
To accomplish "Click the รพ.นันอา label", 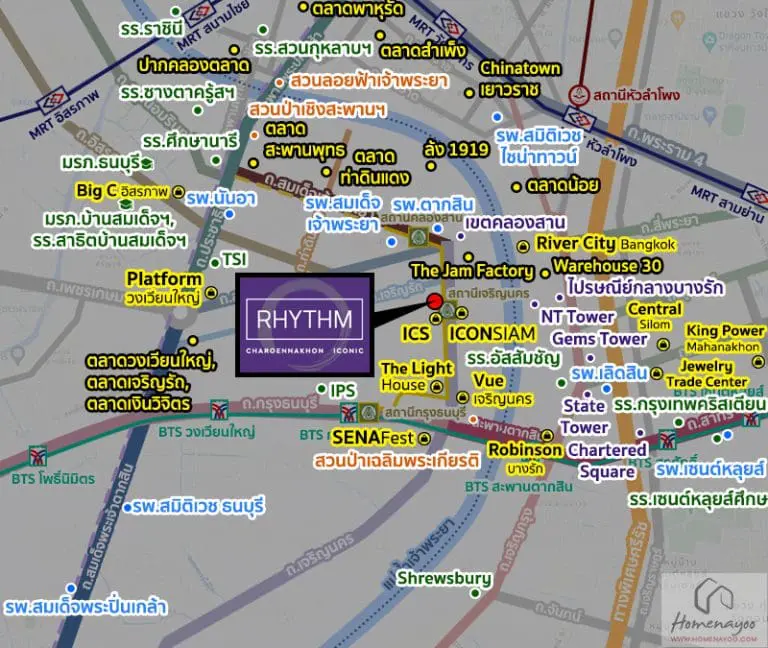I will point(221,198).
